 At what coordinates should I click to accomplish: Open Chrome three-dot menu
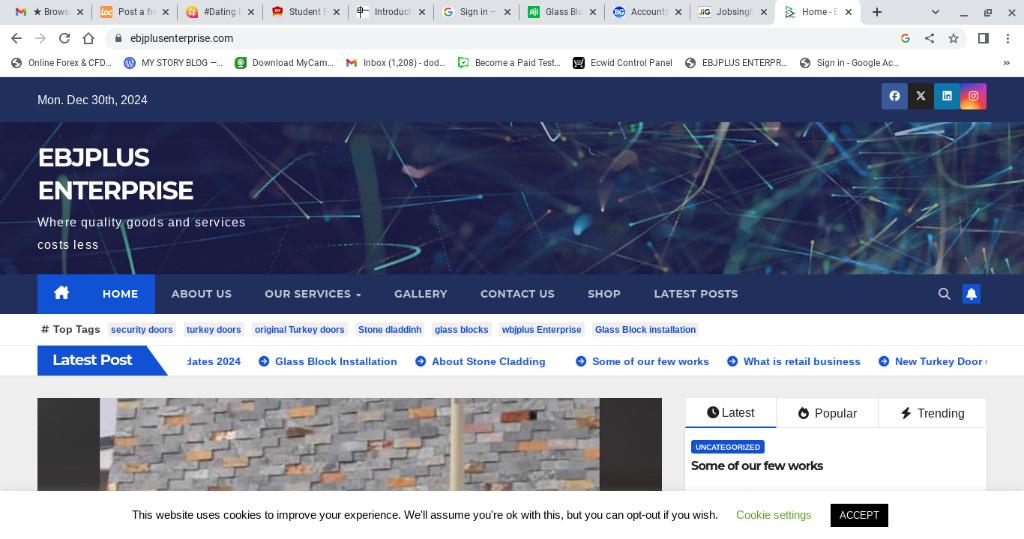pos(1008,39)
